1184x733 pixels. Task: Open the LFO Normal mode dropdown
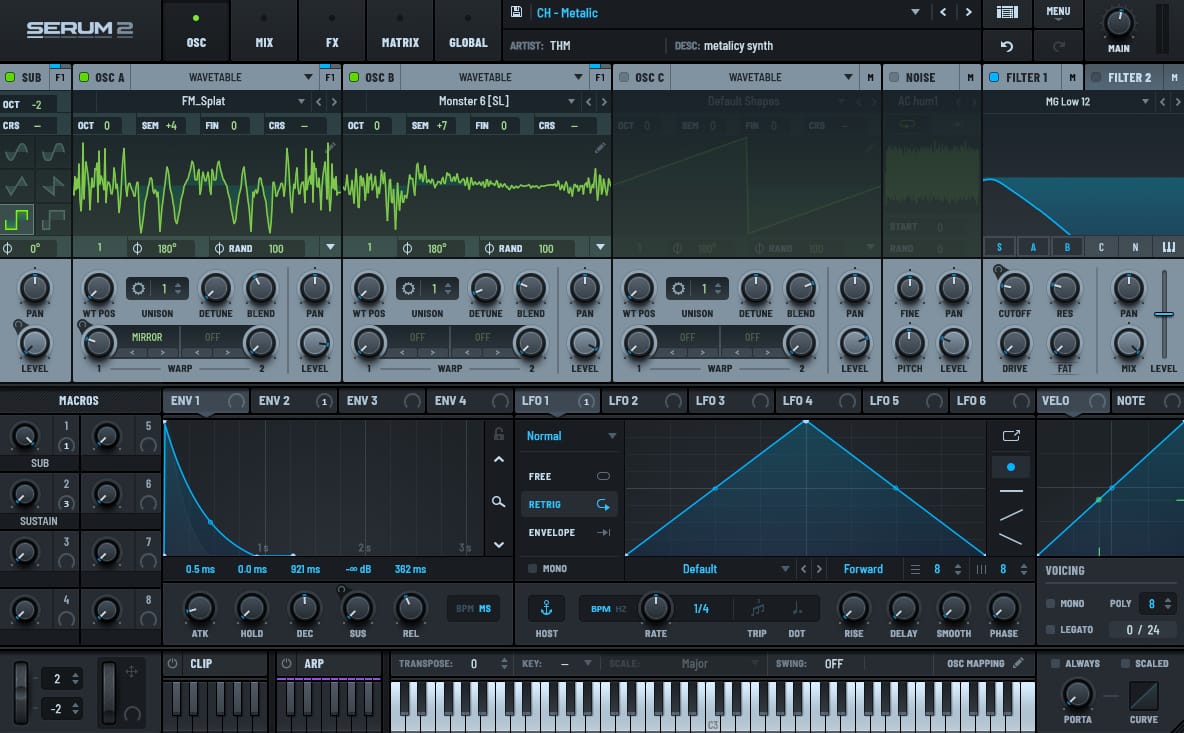click(571, 436)
